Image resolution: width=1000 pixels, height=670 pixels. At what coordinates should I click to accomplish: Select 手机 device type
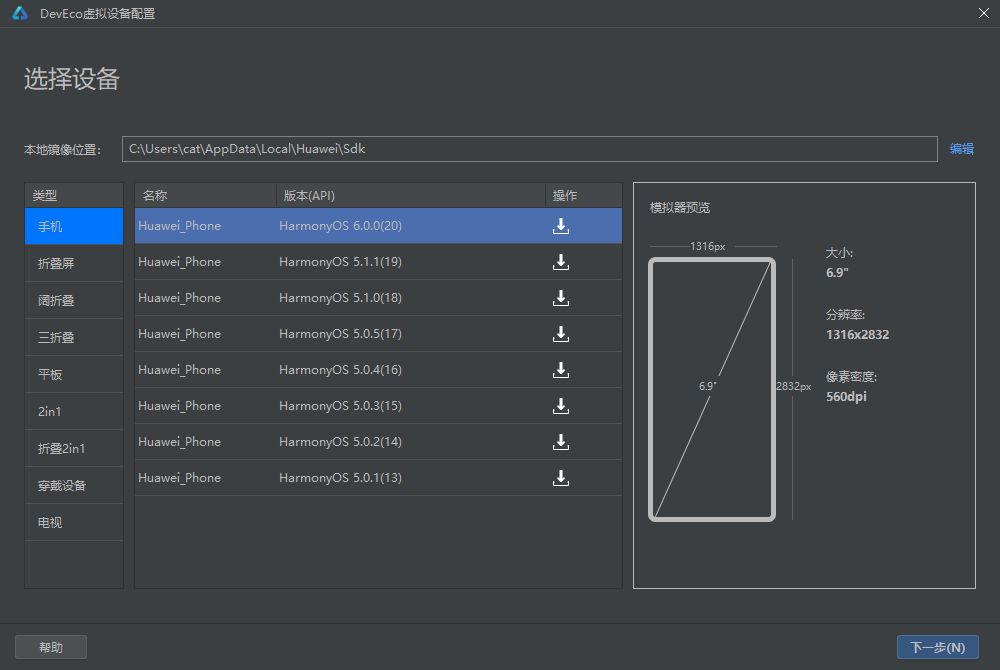(74, 226)
